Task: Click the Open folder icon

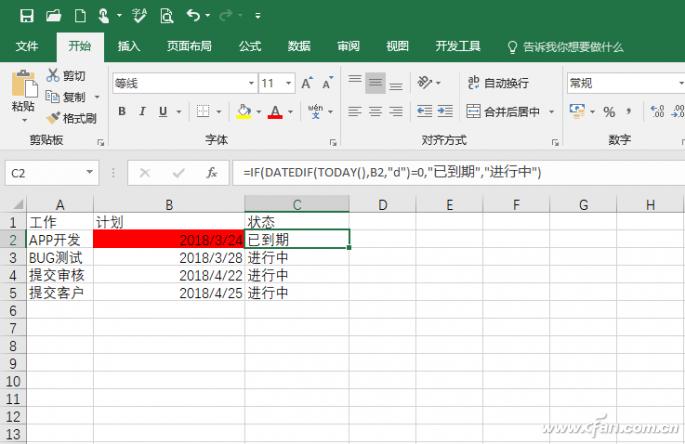Action: (54, 16)
